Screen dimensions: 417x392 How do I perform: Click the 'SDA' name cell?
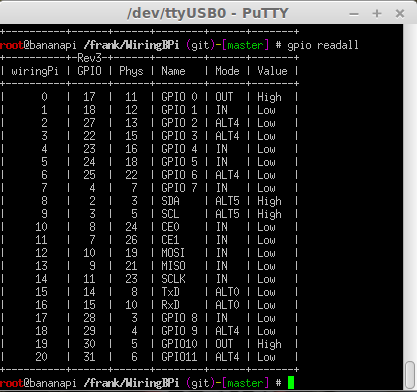click(170, 201)
